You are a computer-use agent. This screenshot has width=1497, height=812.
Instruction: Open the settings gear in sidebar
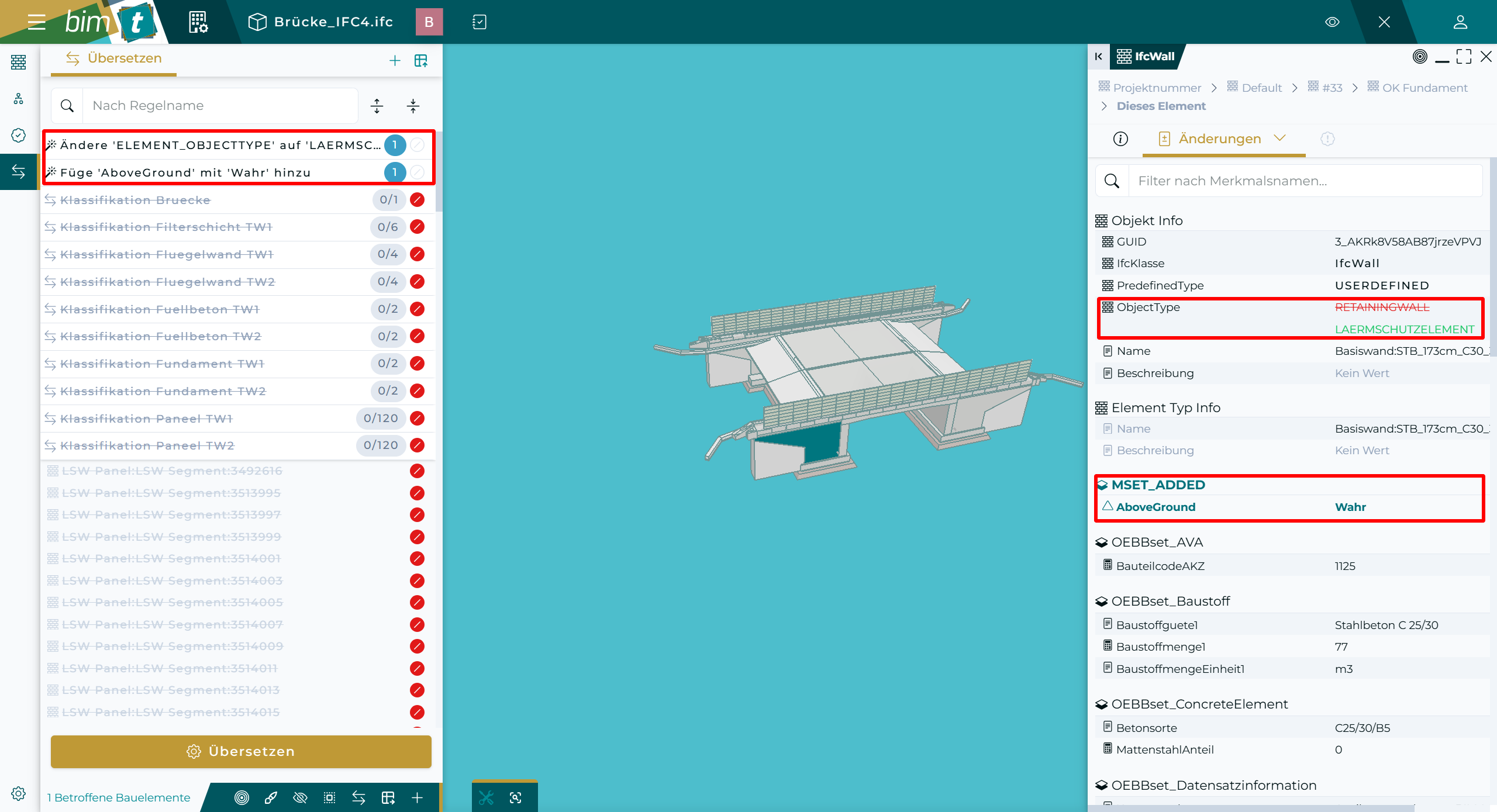click(19, 793)
